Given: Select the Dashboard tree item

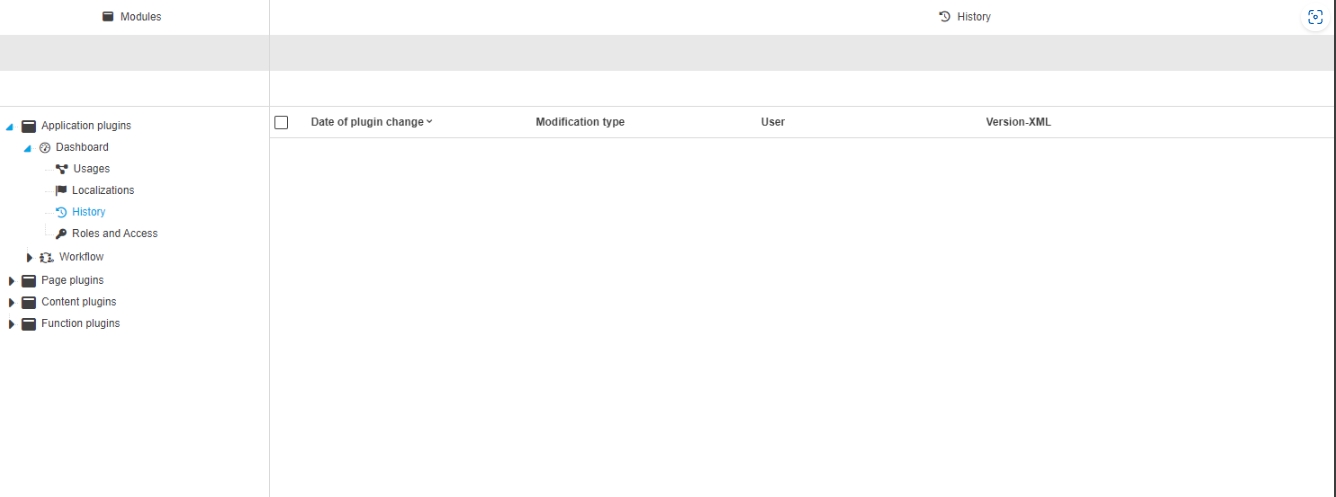Looking at the screenshot, I should (82, 147).
